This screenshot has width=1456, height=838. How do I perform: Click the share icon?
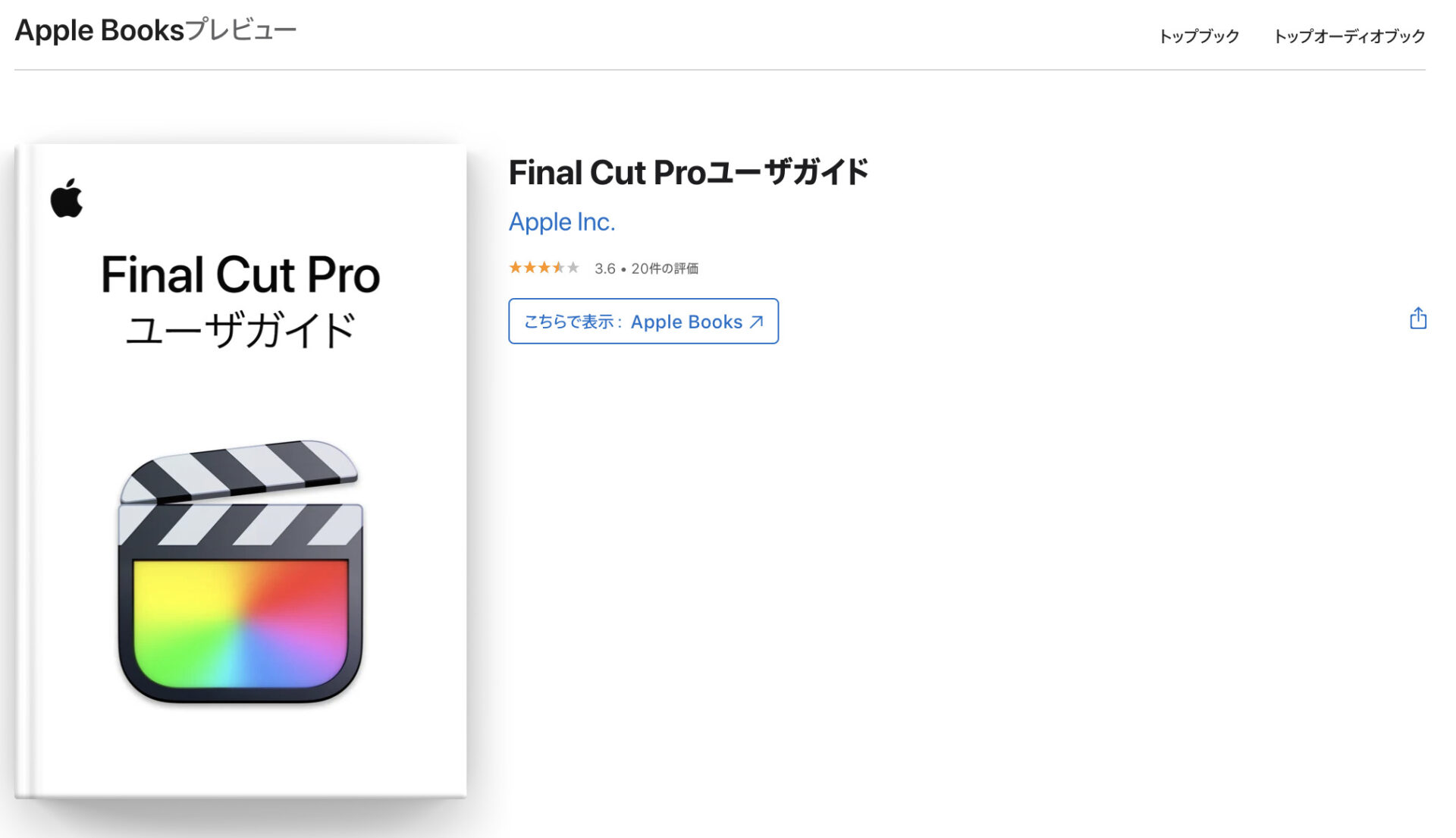point(1417,319)
